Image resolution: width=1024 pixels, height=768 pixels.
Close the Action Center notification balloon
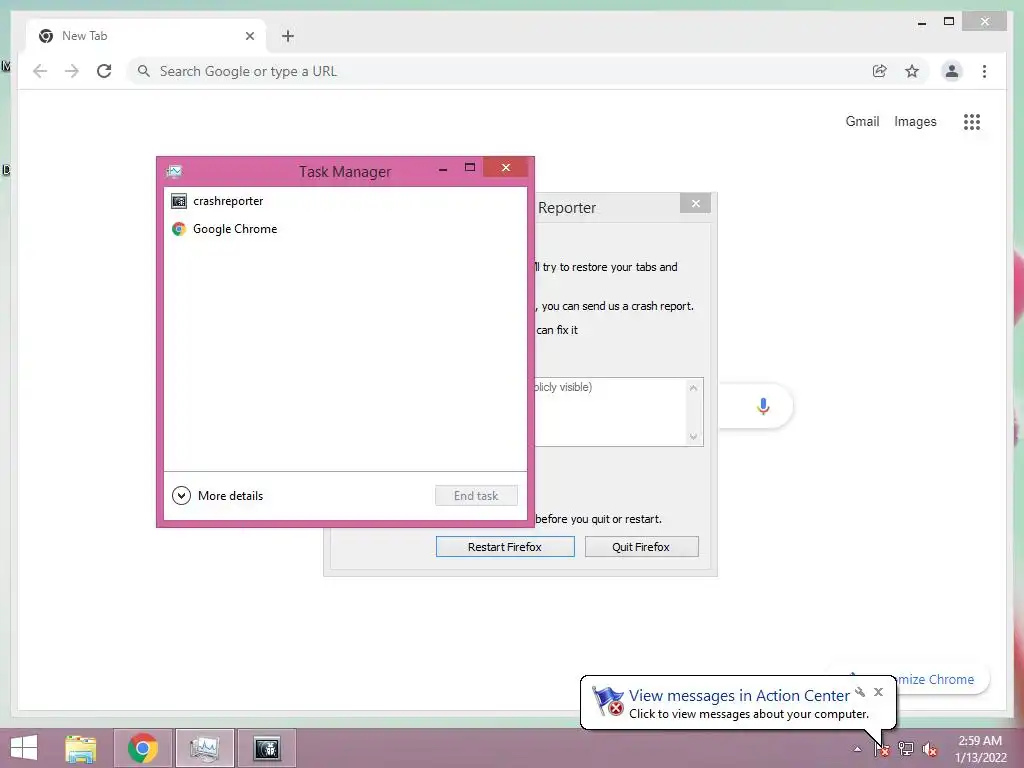coord(878,692)
